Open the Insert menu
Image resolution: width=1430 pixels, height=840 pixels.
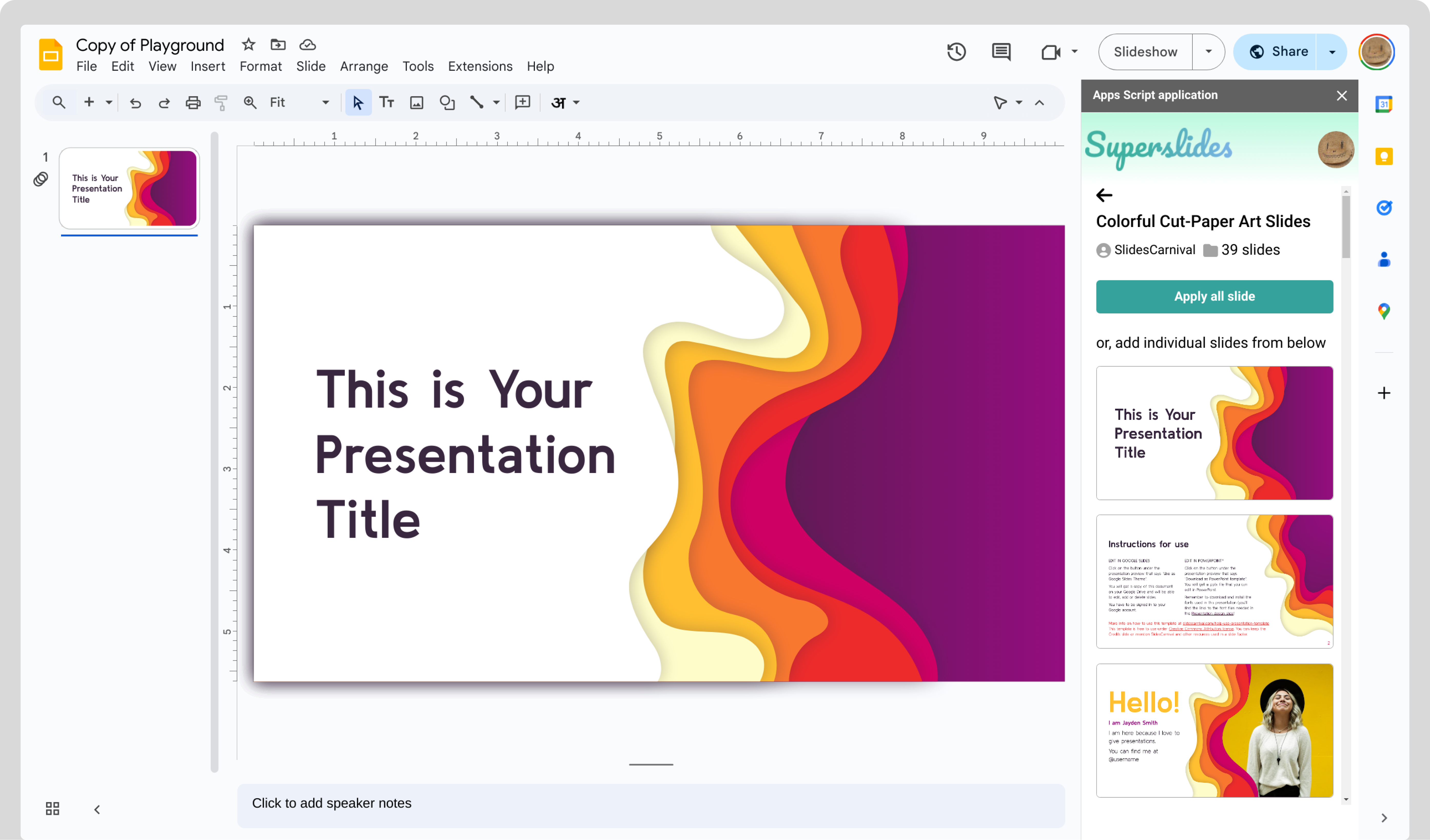point(208,66)
